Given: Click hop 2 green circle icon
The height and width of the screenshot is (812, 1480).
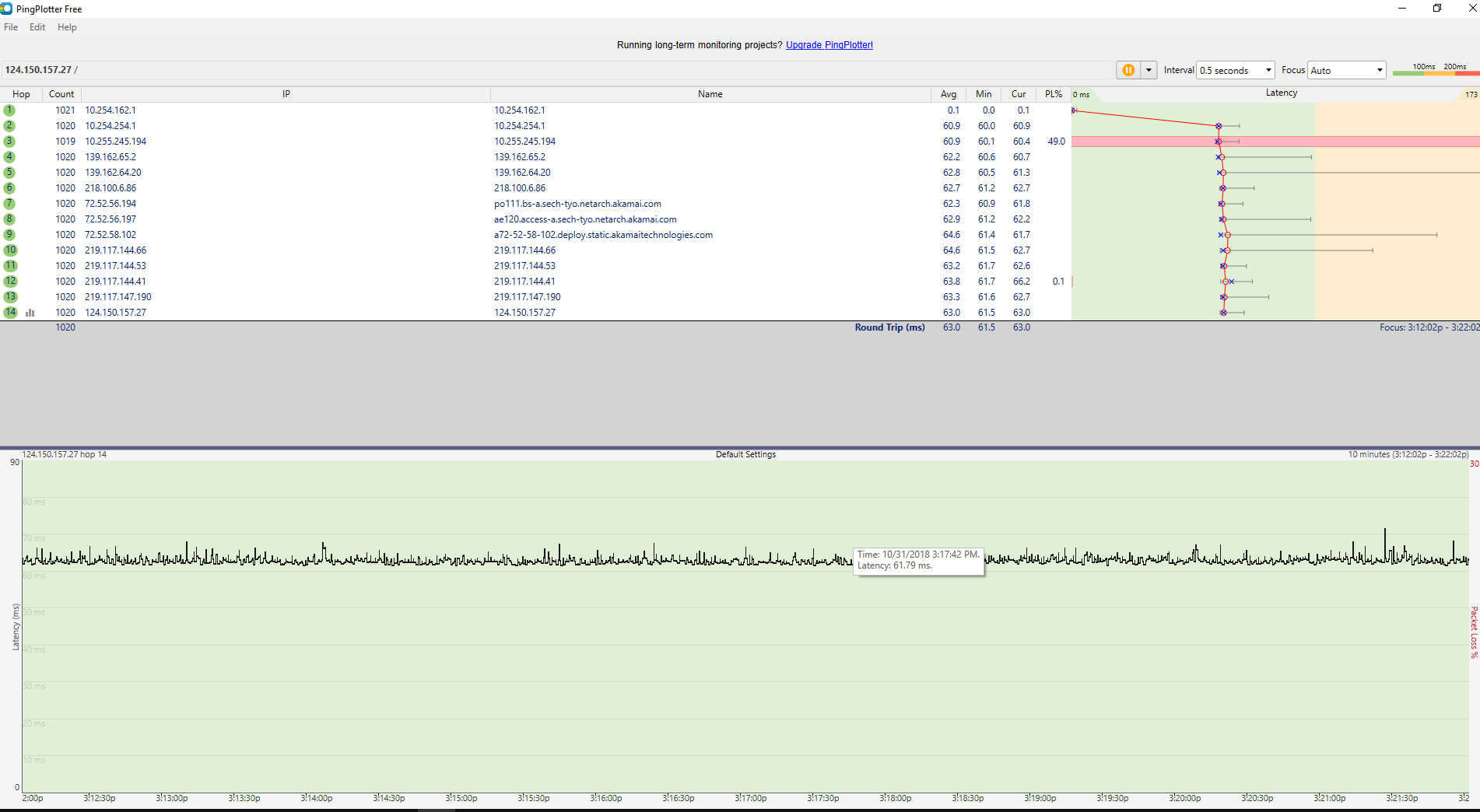Looking at the screenshot, I should [x=9, y=126].
